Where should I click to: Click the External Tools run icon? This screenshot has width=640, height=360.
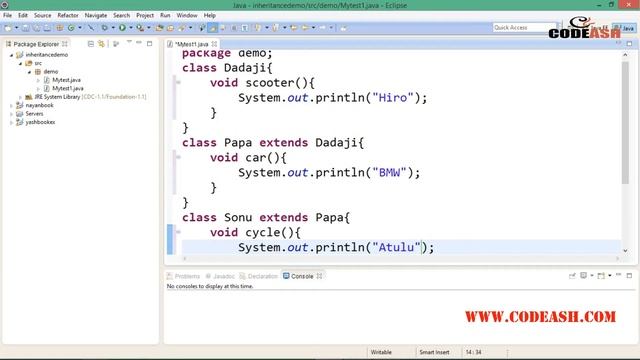(x=140, y=28)
